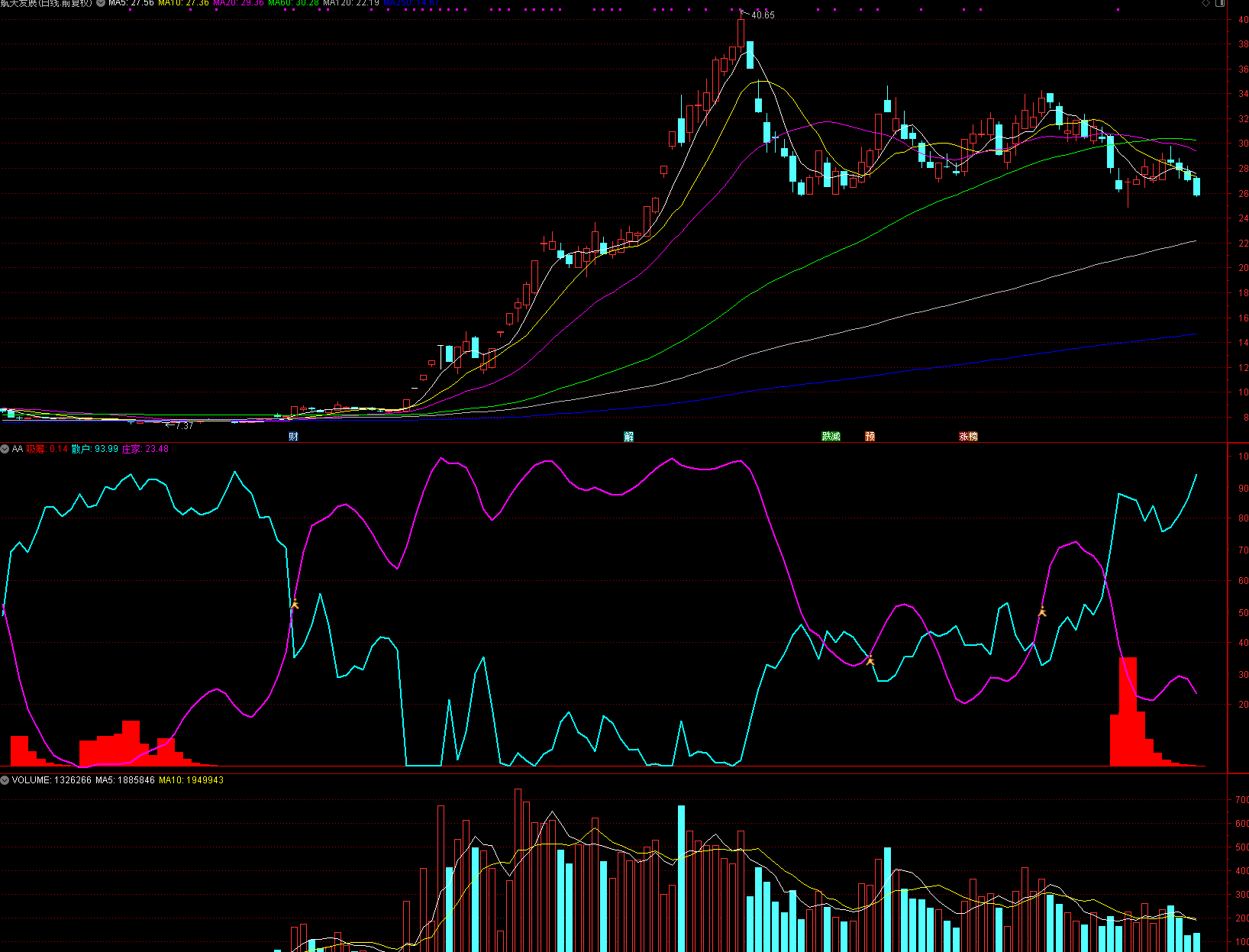The width and height of the screenshot is (1249, 952).
Task: Click the 预 forecast event marker
Action: (870, 437)
